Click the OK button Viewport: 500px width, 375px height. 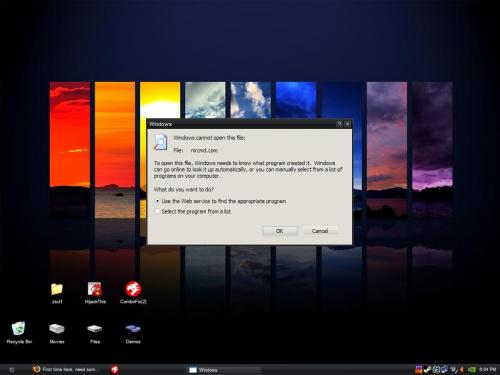click(279, 231)
